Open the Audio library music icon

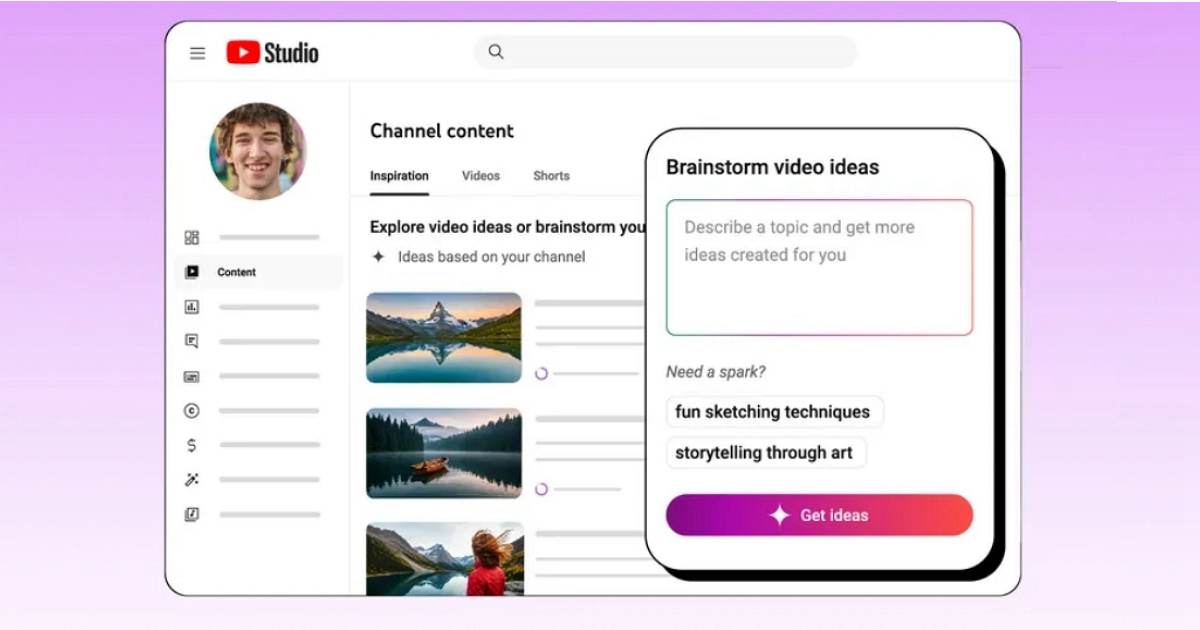tap(192, 514)
